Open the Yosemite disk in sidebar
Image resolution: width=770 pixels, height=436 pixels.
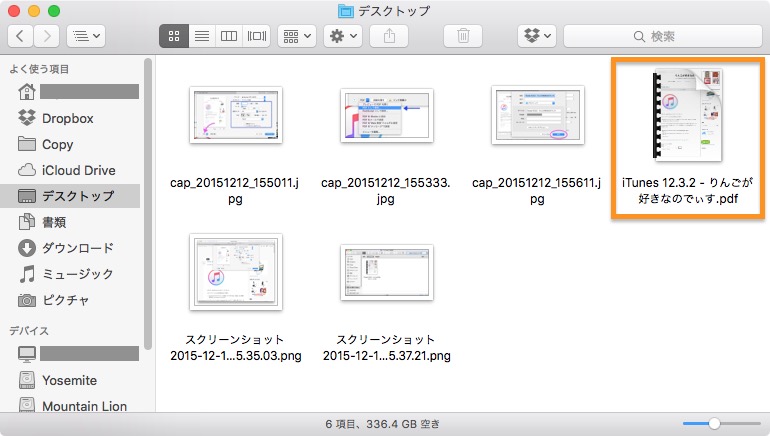coord(70,380)
